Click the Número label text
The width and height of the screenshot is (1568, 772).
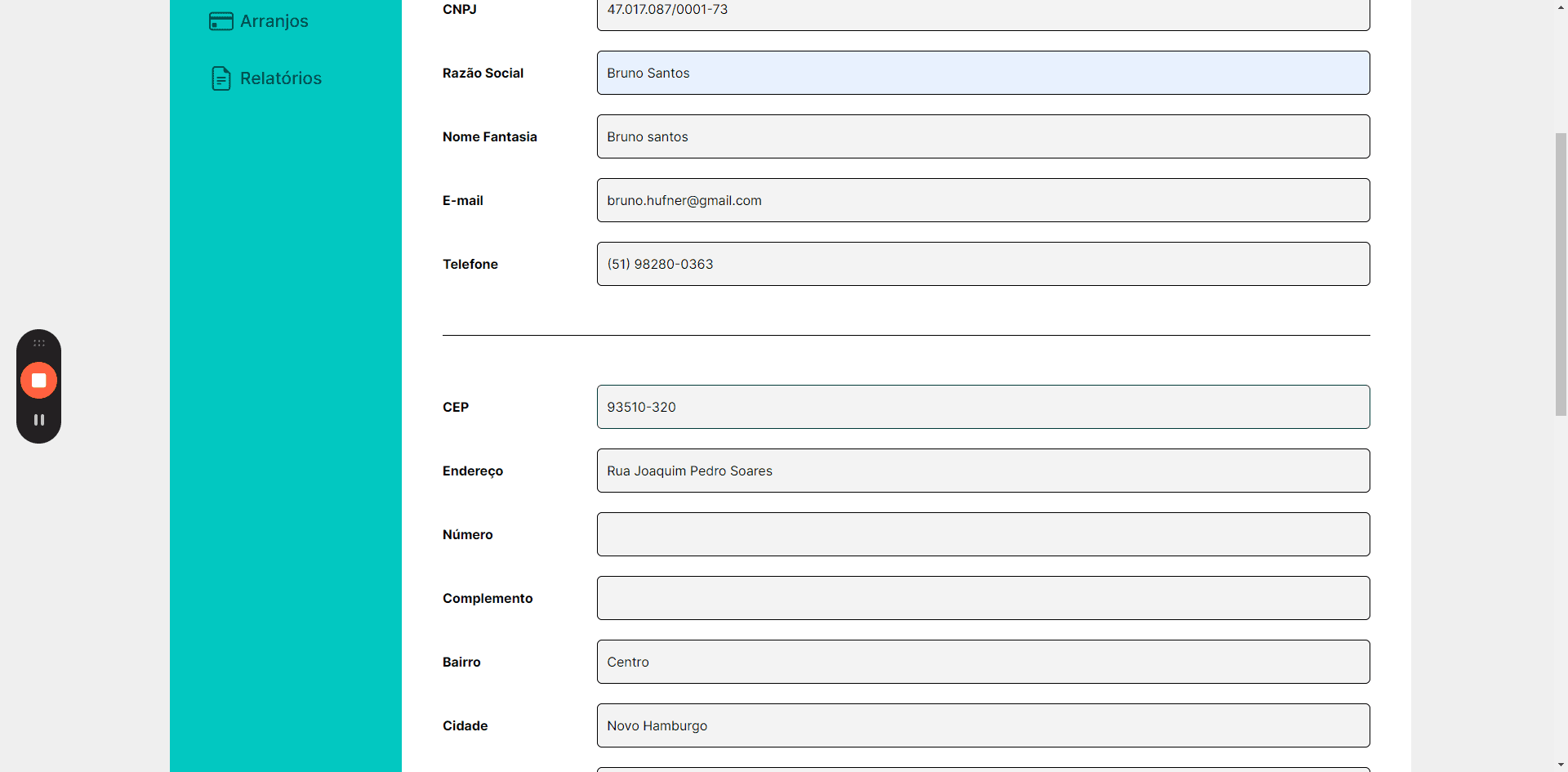(467, 534)
